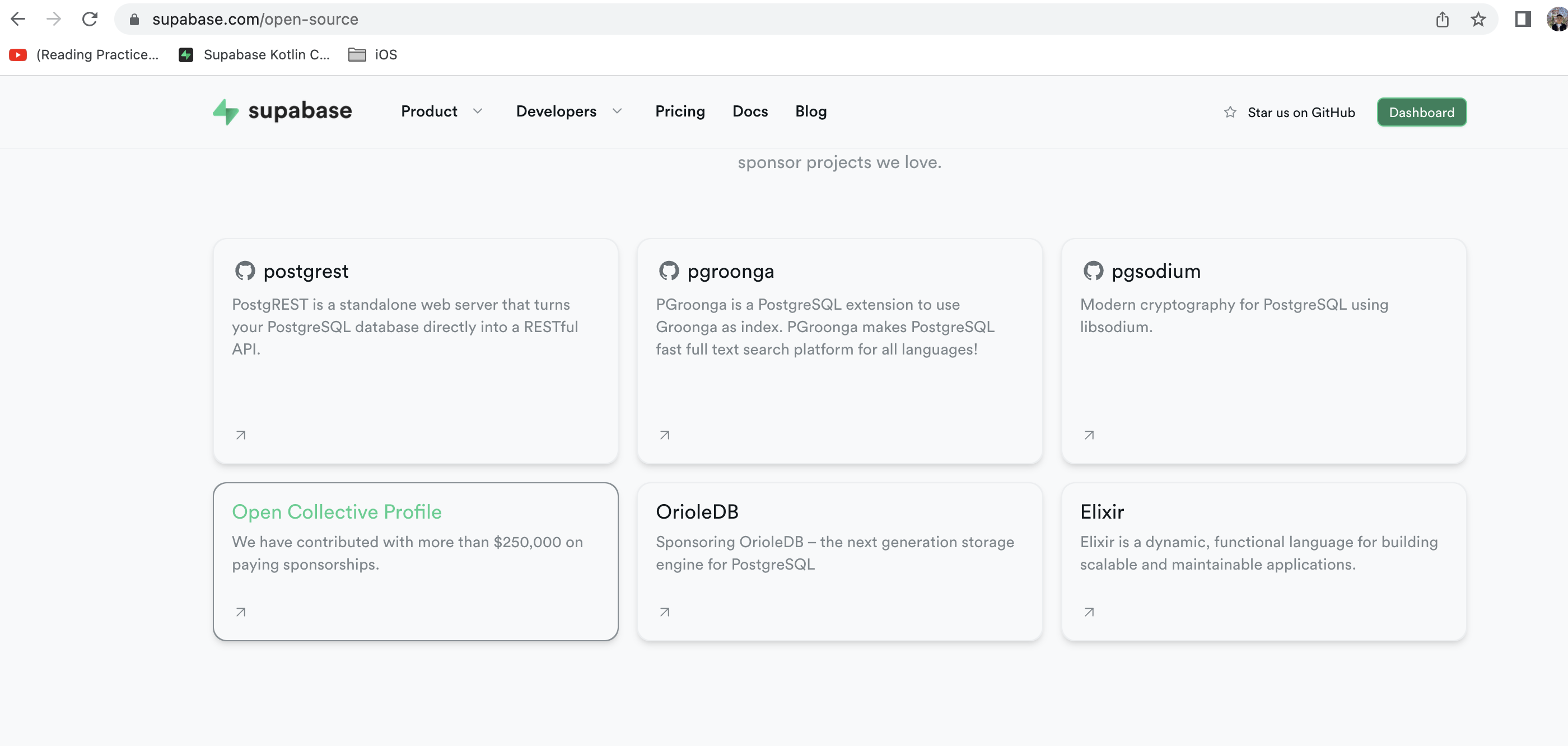Go to the Pricing page

680,111
